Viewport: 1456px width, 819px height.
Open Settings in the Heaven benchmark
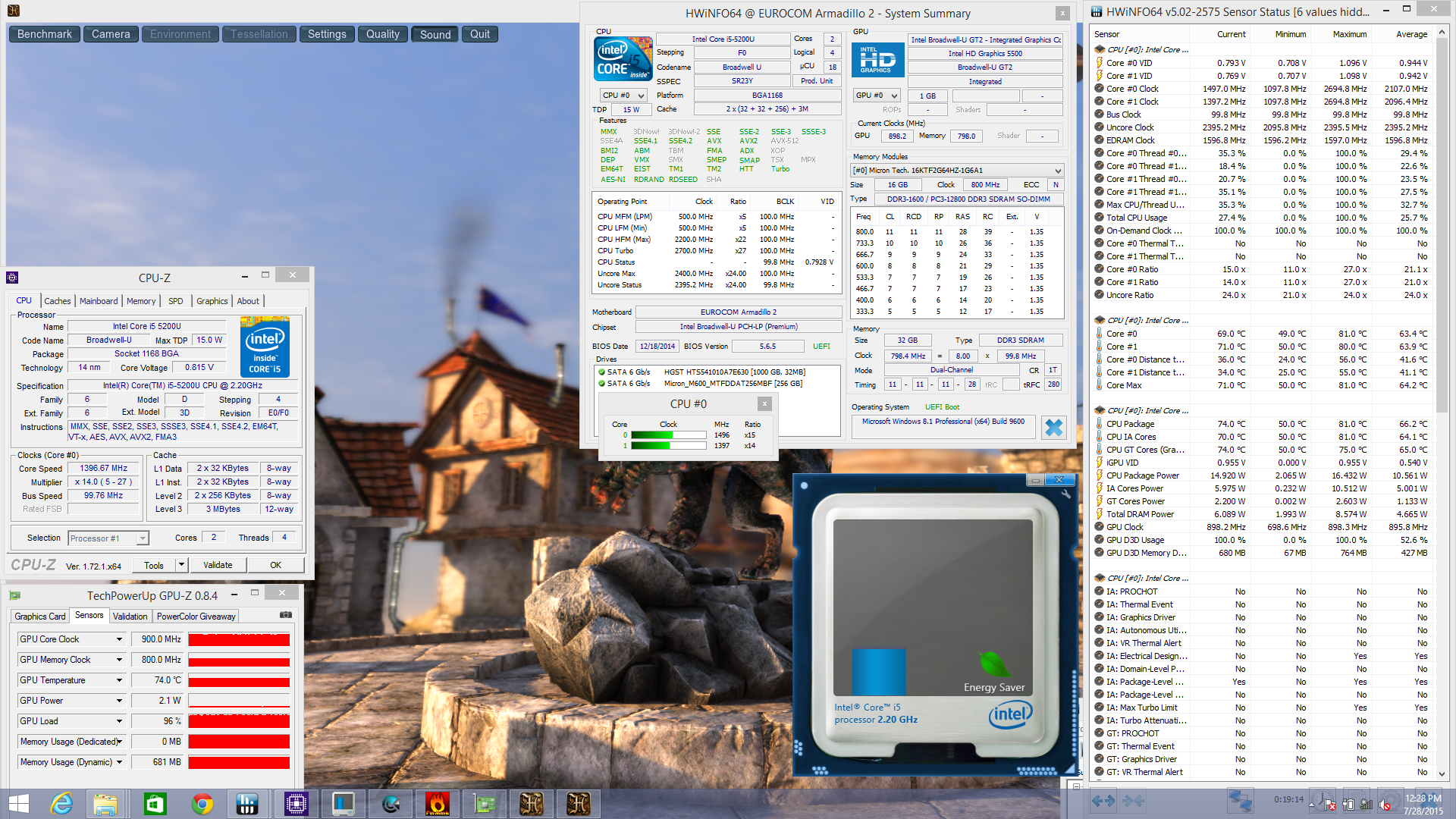[327, 34]
